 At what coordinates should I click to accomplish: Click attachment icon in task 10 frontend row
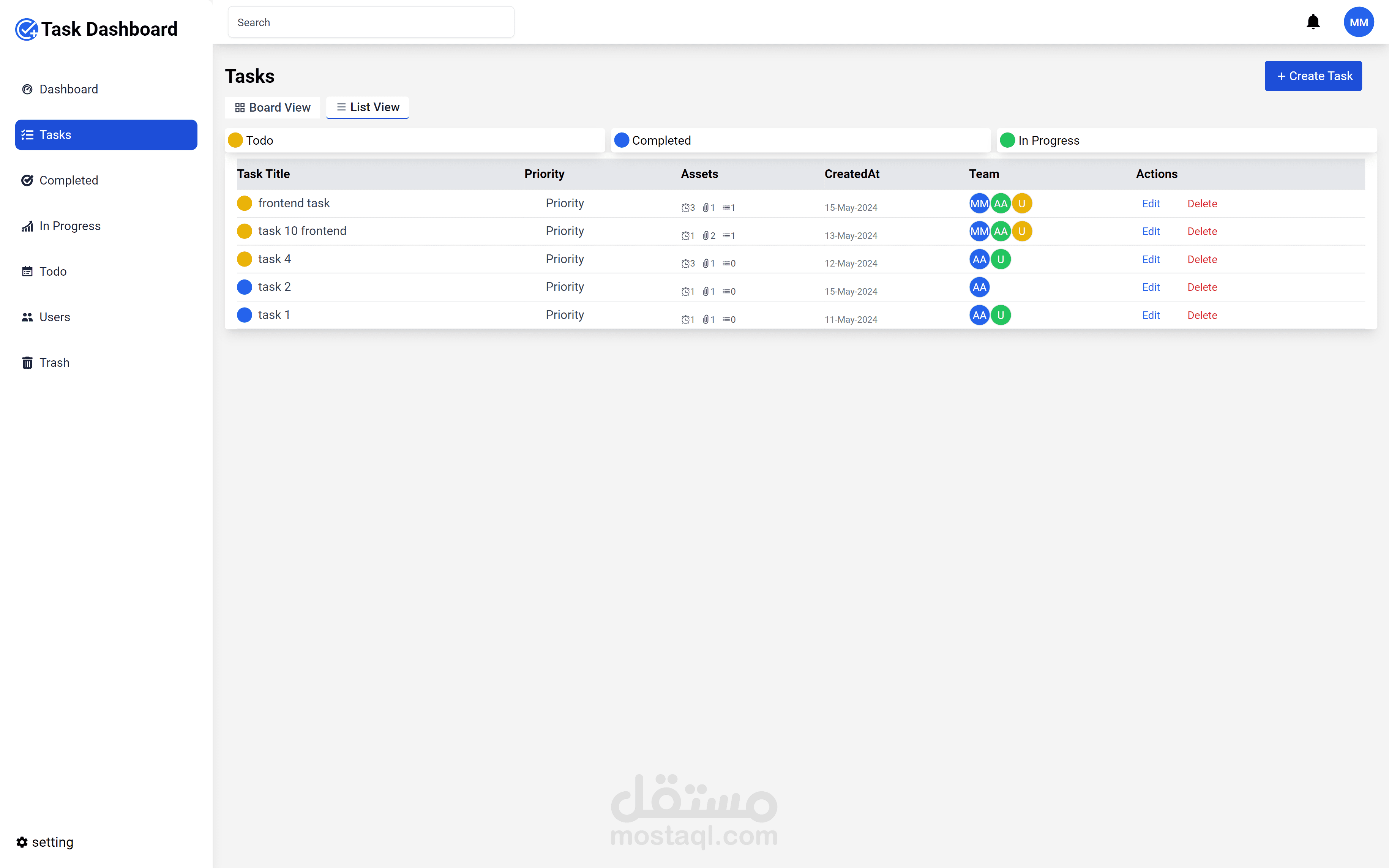[706, 235]
